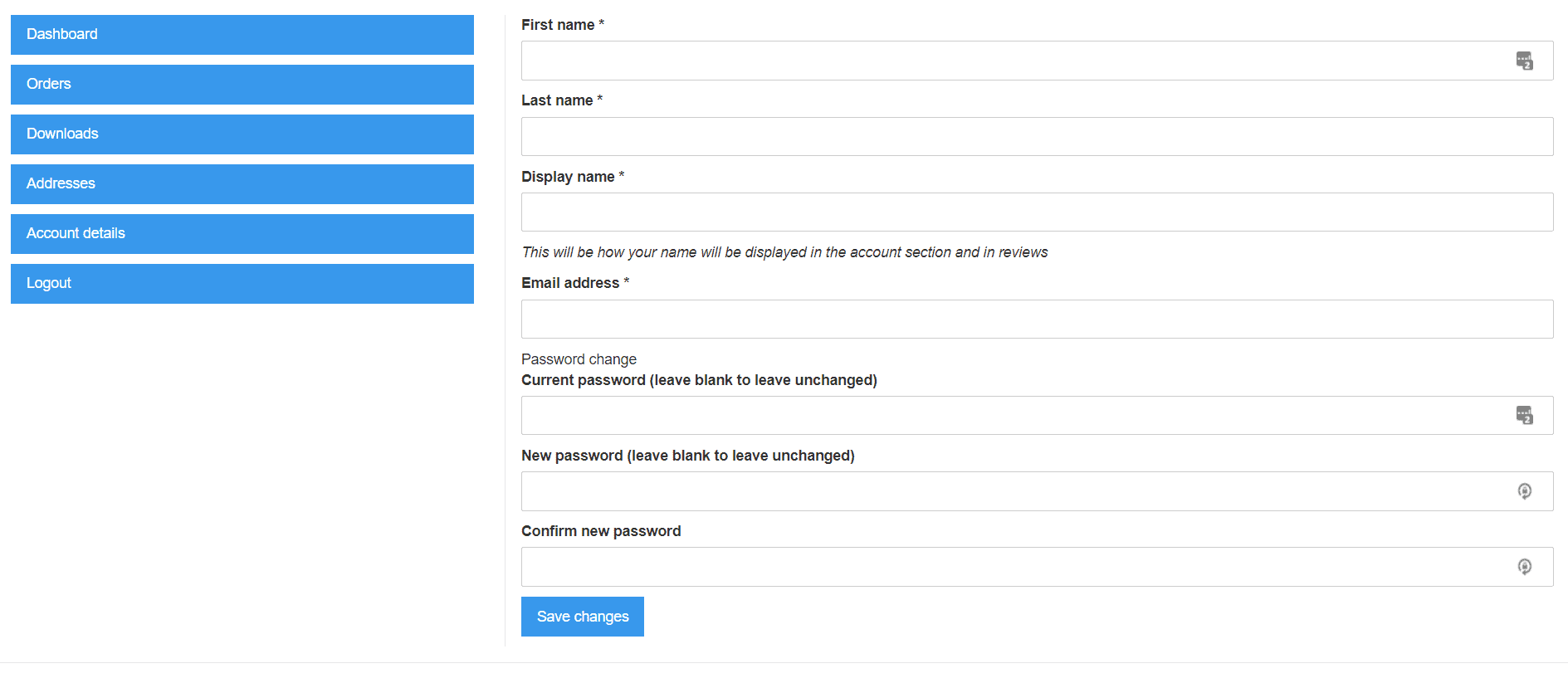
Task: Go to the Orders section
Action: tap(242, 85)
